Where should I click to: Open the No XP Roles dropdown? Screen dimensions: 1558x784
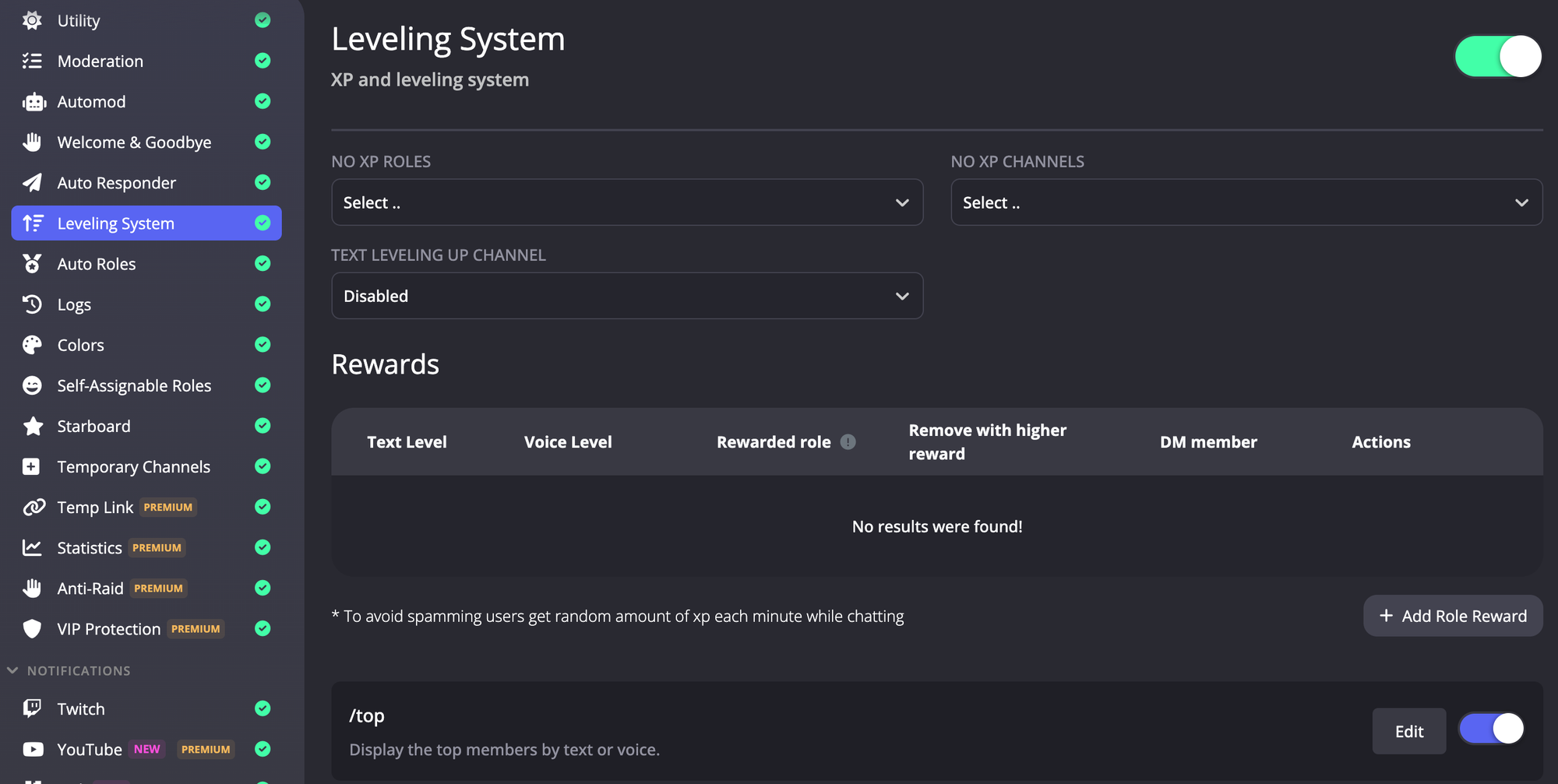pos(626,202)
